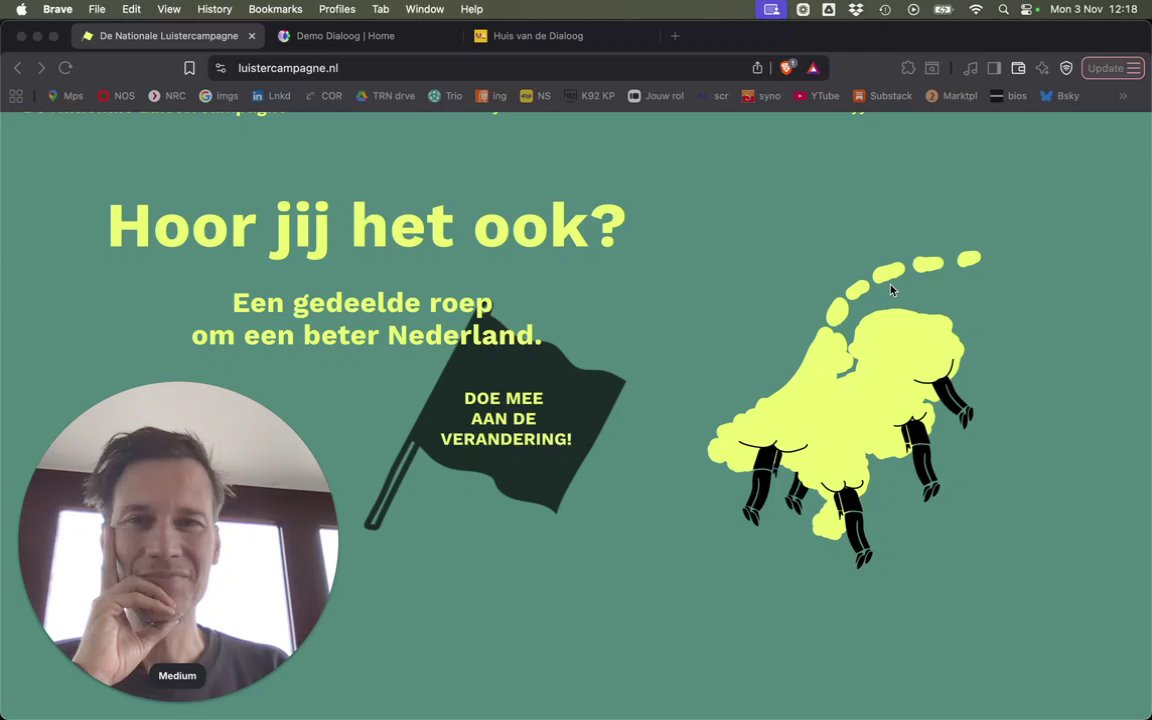The height and width of the screenshot is (720, 1152).
Task: Open the Substack bookmark
Action: tap(882, 96)
